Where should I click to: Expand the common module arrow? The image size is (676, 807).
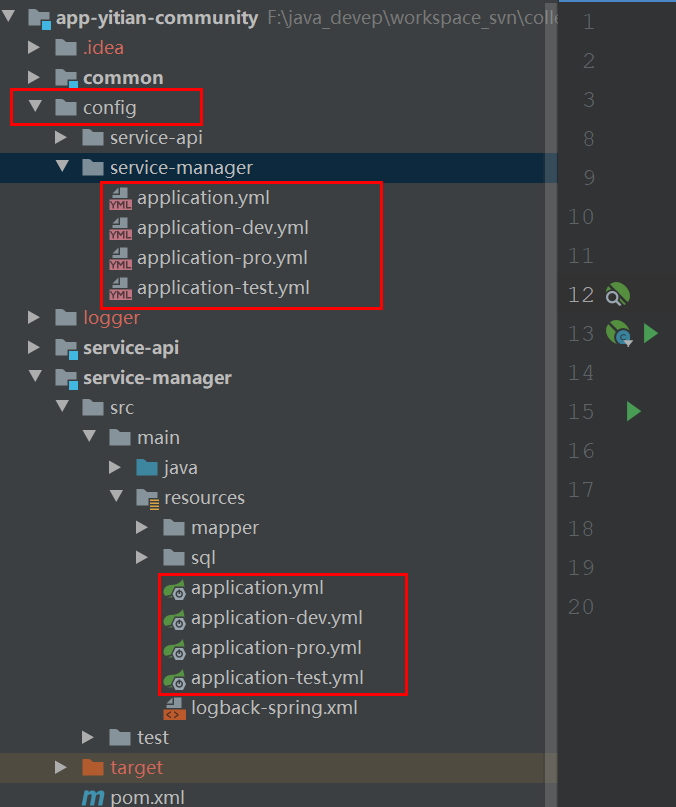coord(34,77)
